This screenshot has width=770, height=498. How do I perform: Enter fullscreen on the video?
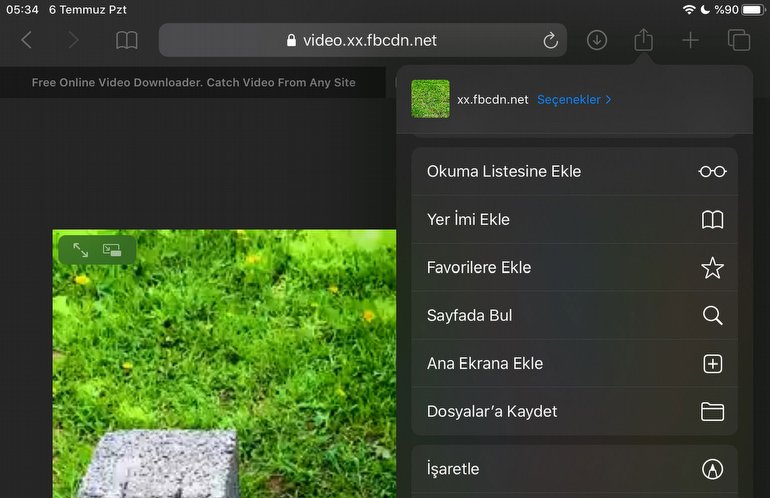[81, 250]
